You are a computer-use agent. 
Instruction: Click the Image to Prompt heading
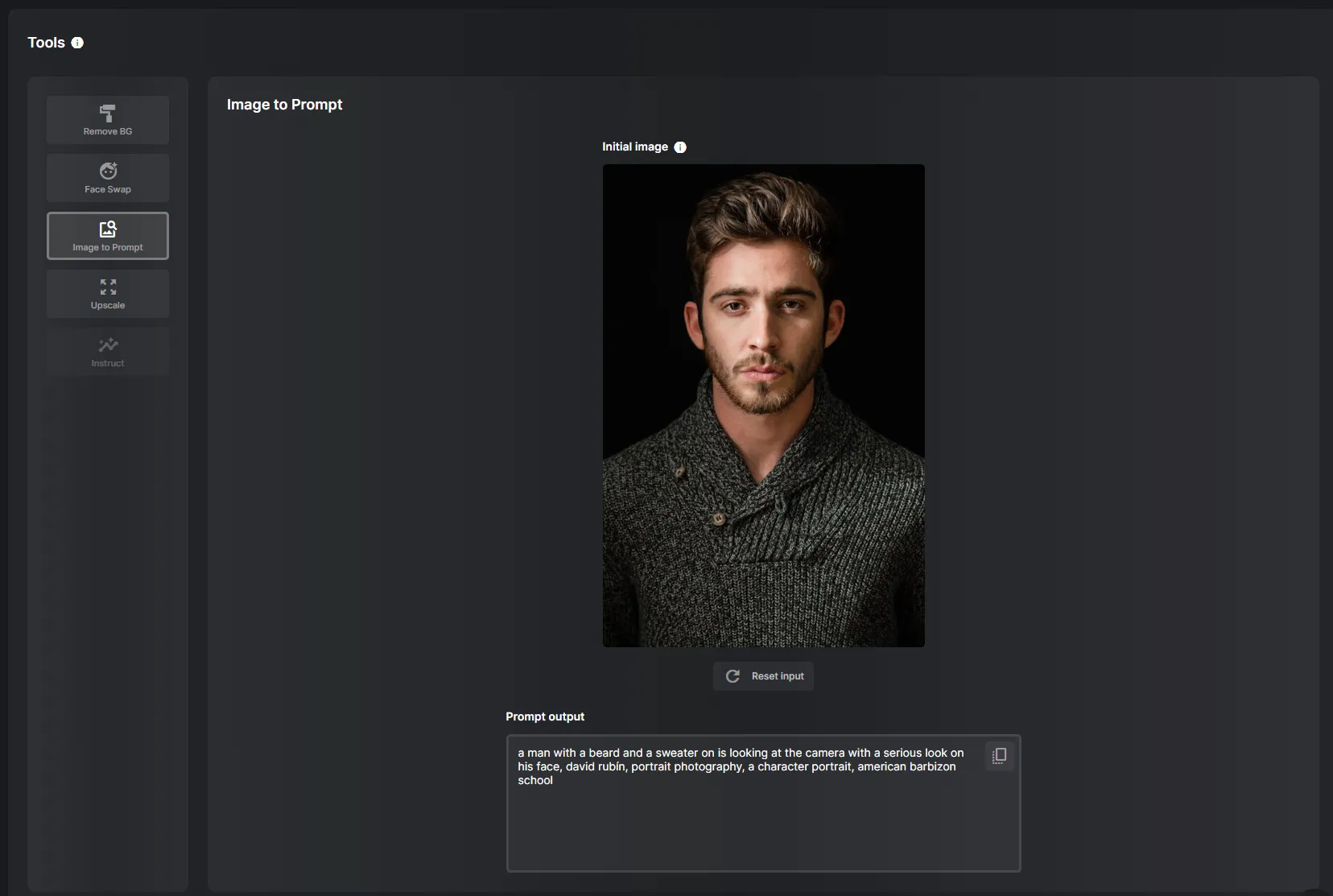tap(285, 105)
